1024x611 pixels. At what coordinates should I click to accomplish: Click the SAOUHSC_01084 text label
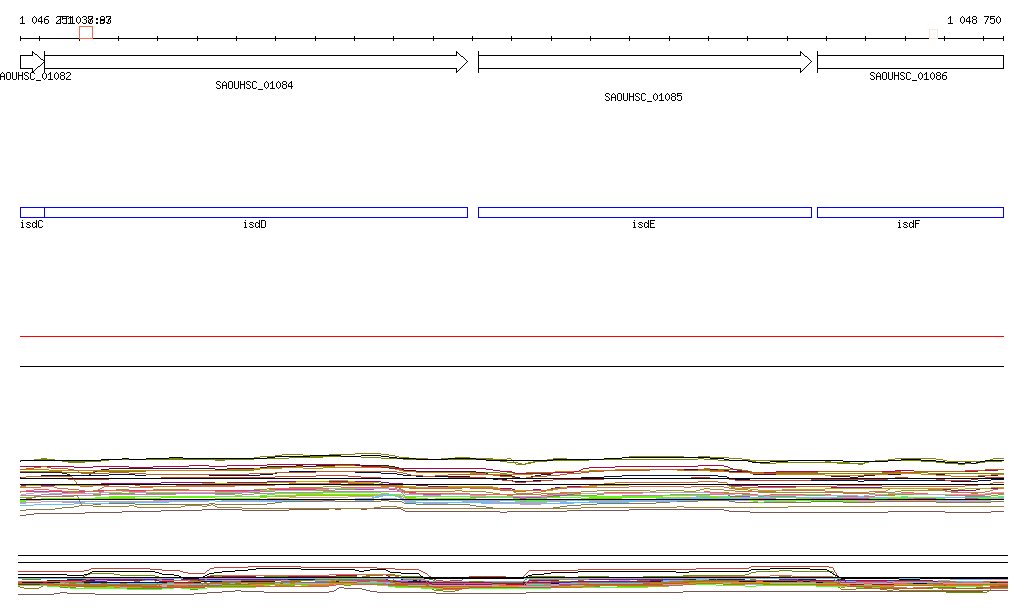click(254, 86)
